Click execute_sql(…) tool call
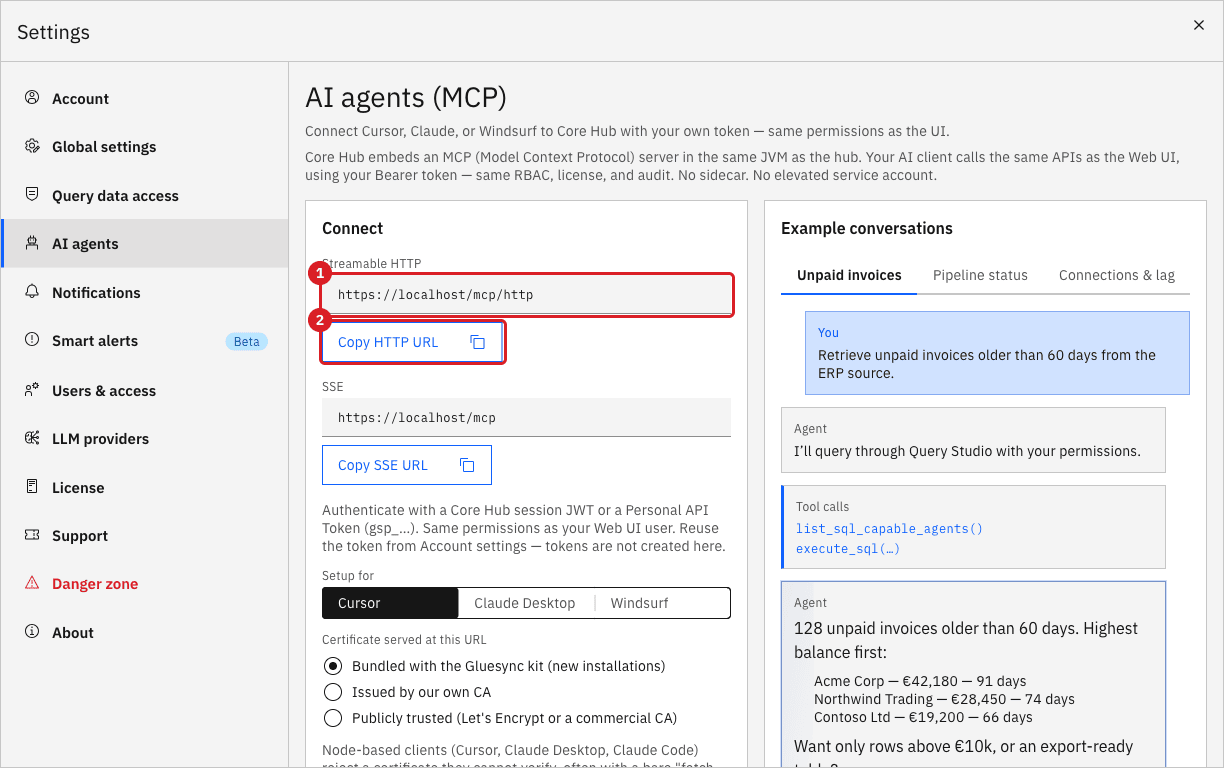This screenshot has width=1224, height=768. pyautogui.click(x=848, y=548)
